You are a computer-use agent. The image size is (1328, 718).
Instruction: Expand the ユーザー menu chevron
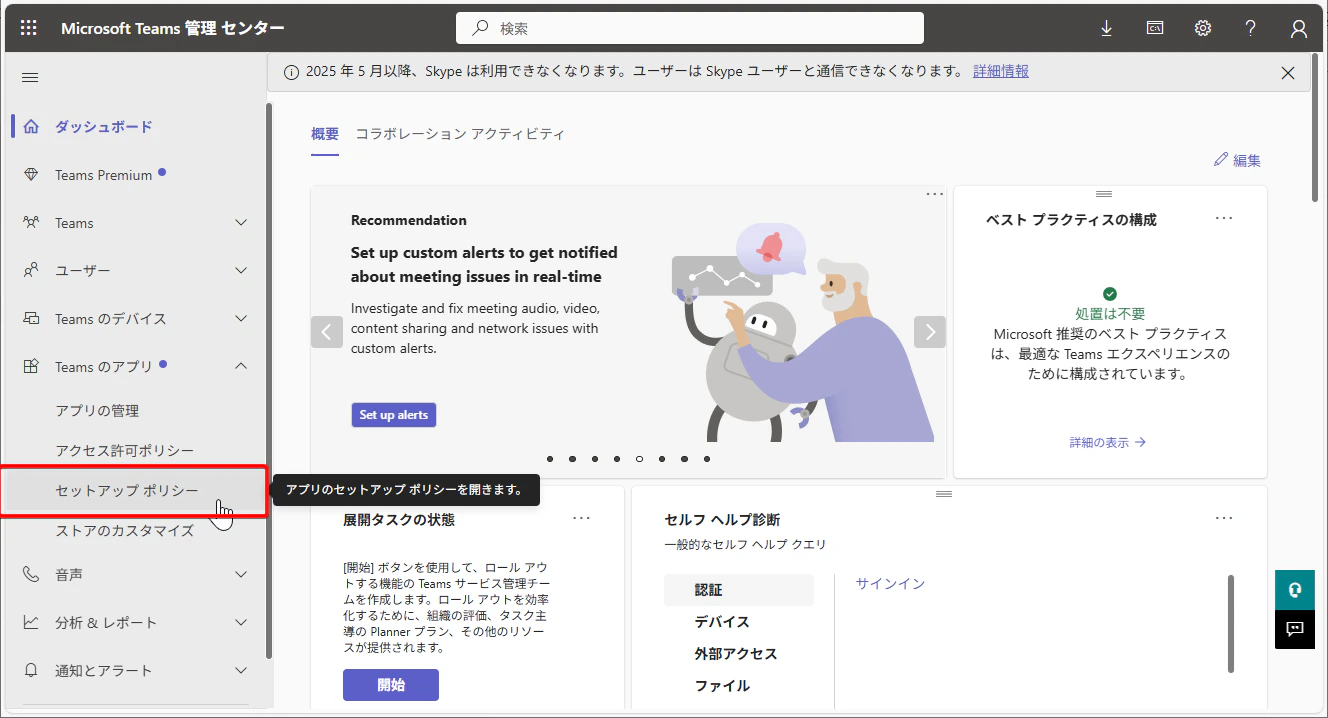tap(241, 270)
